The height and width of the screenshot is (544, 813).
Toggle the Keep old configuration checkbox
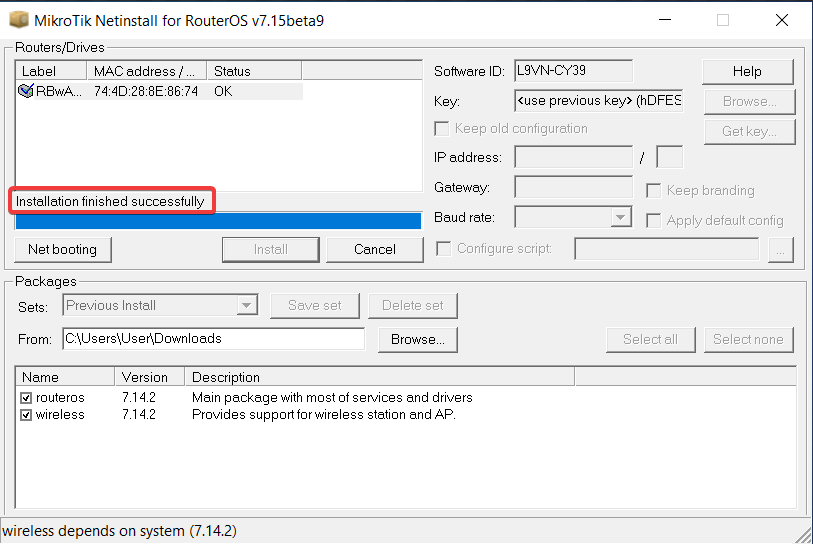pyautogui.click(x=442, y=129)
